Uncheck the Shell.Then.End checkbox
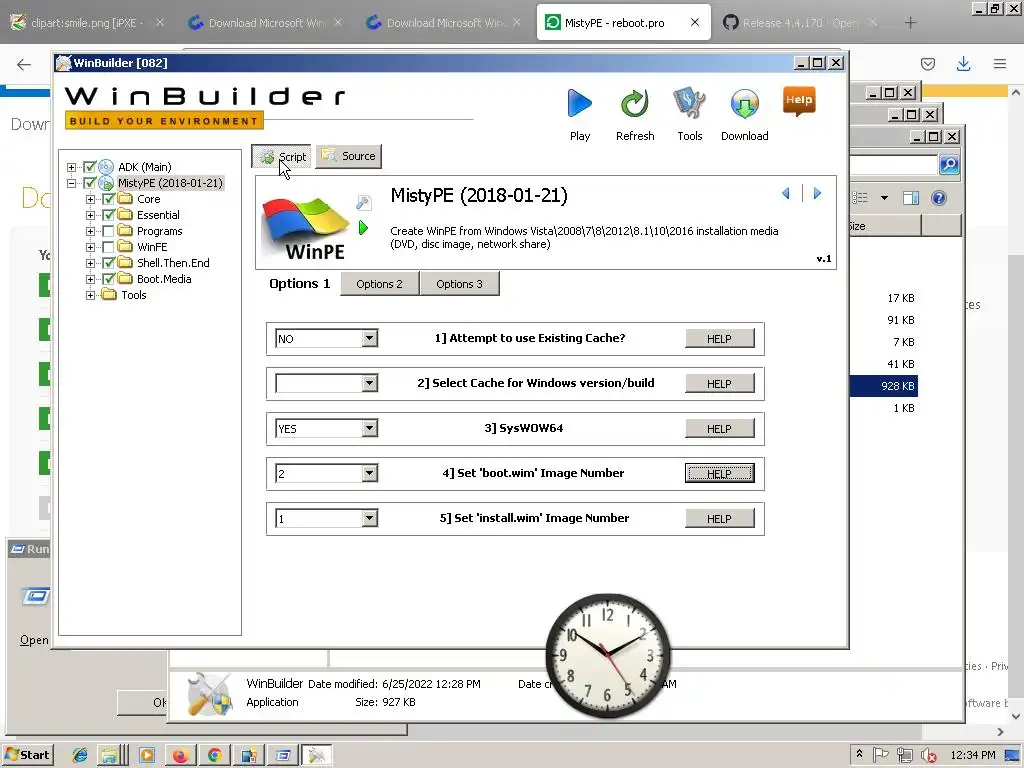Viewport: 1024px width, 768px height. point(108,263)
